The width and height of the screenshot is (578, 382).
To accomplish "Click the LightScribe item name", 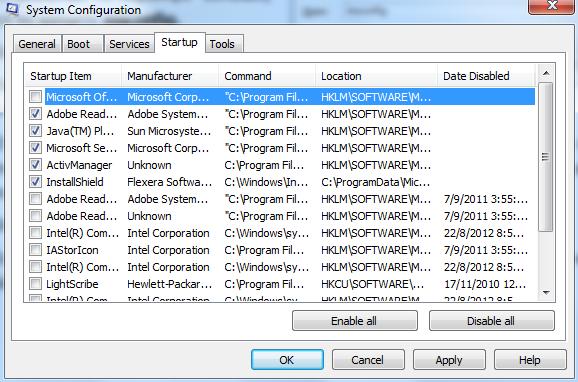I will [x=72, y=284].
